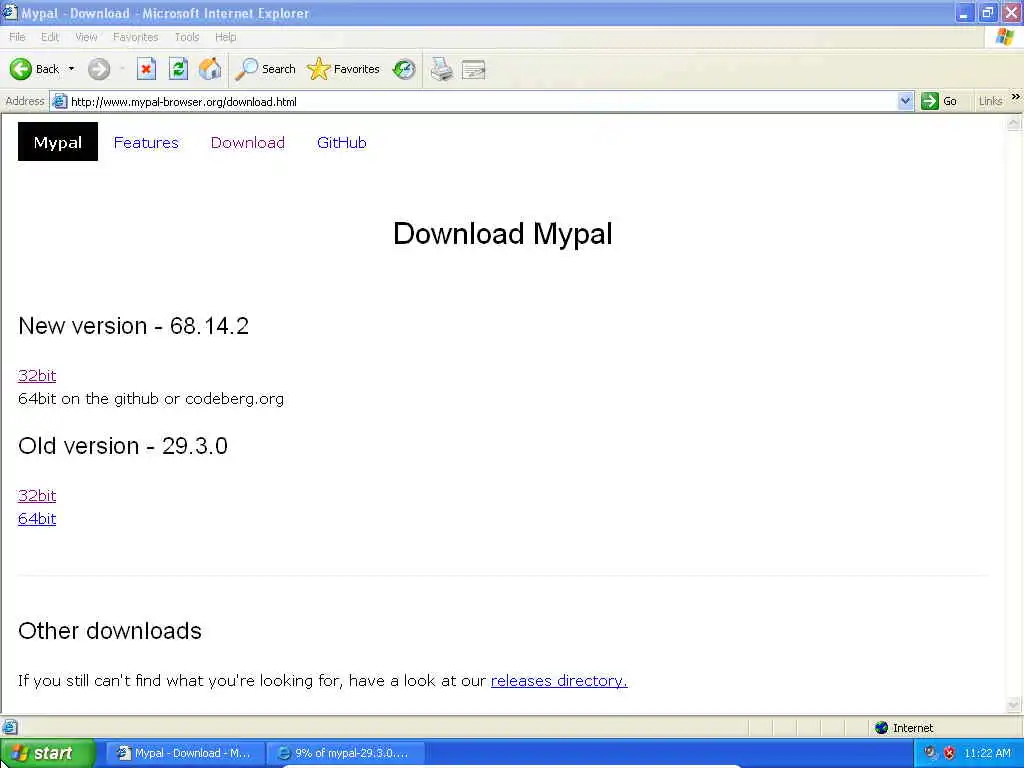The width and height of the screenshot is (1024, 768).
Task: Open the History clock icon
Action: [404, 69]
